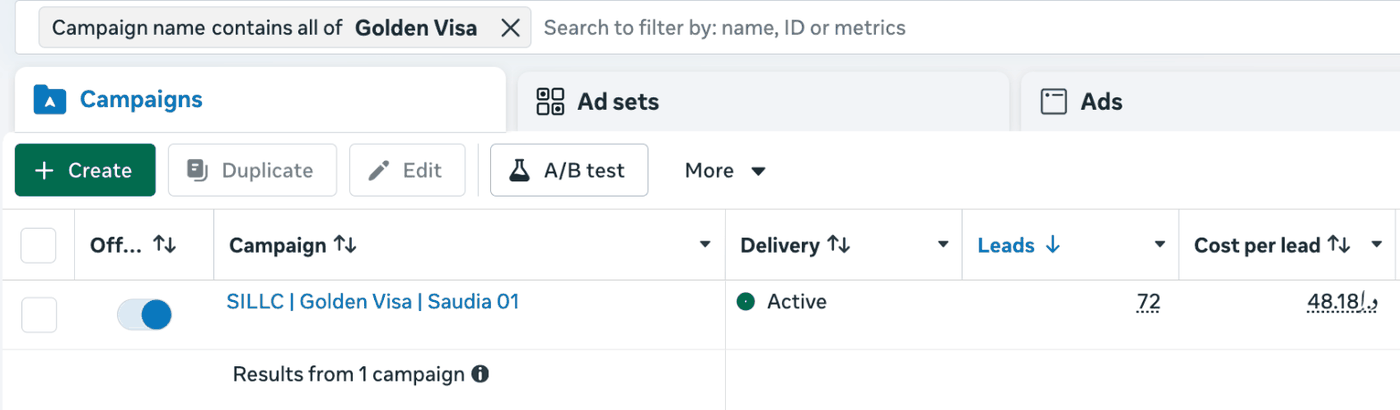Click the Ads window icon
Image resolution: width=1400 pixels, height=410 pixels.
pyautogui.click(x=1054, y=101)
